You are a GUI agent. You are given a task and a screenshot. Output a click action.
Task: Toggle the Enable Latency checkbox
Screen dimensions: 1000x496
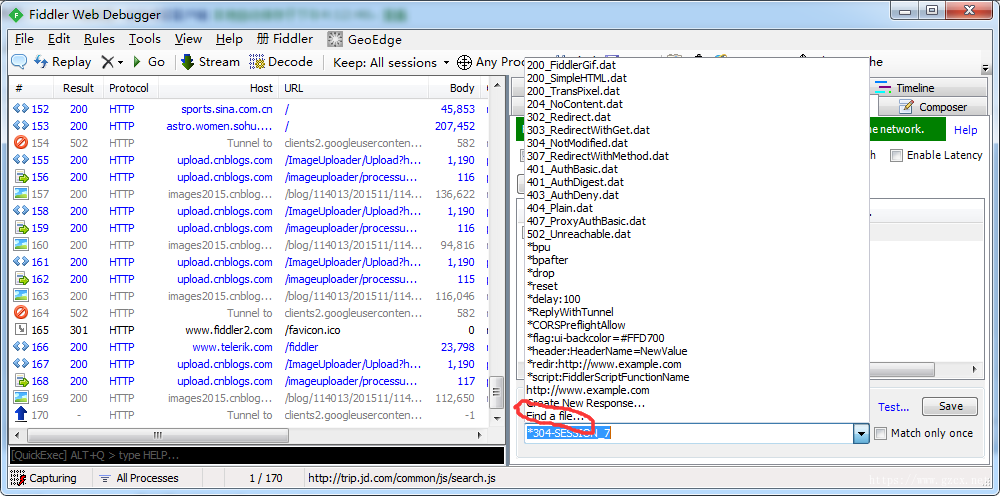(897, 155)
